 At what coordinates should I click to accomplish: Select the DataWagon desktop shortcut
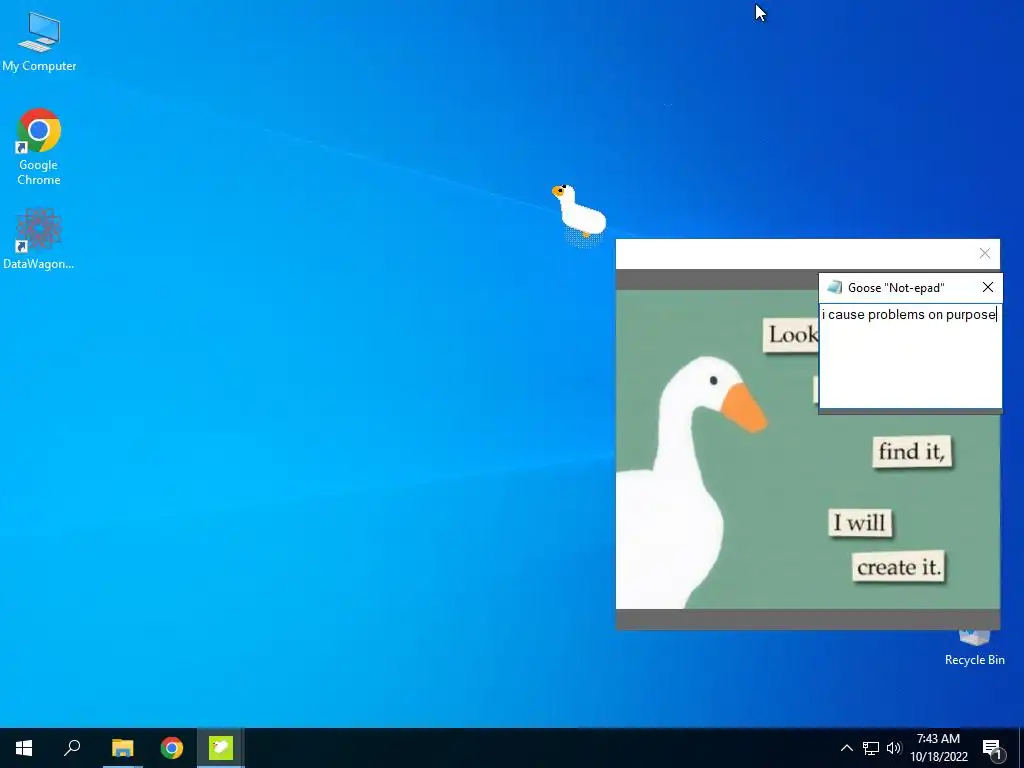(39, 238)
